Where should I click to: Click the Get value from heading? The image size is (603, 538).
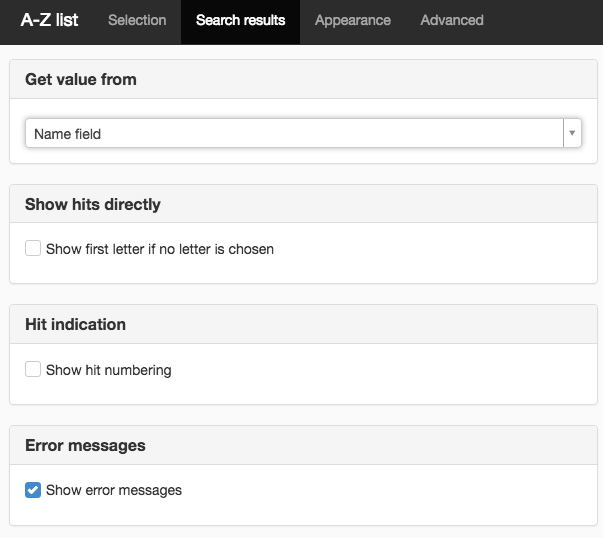(x=81, y=80)
